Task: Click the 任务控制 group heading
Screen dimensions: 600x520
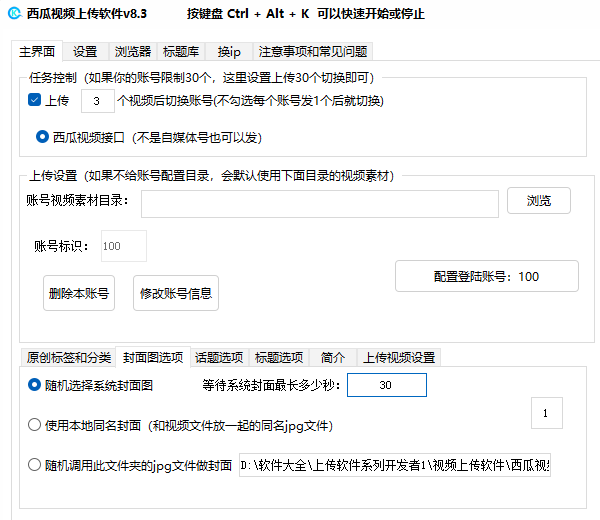Action: tap(201, 78)
